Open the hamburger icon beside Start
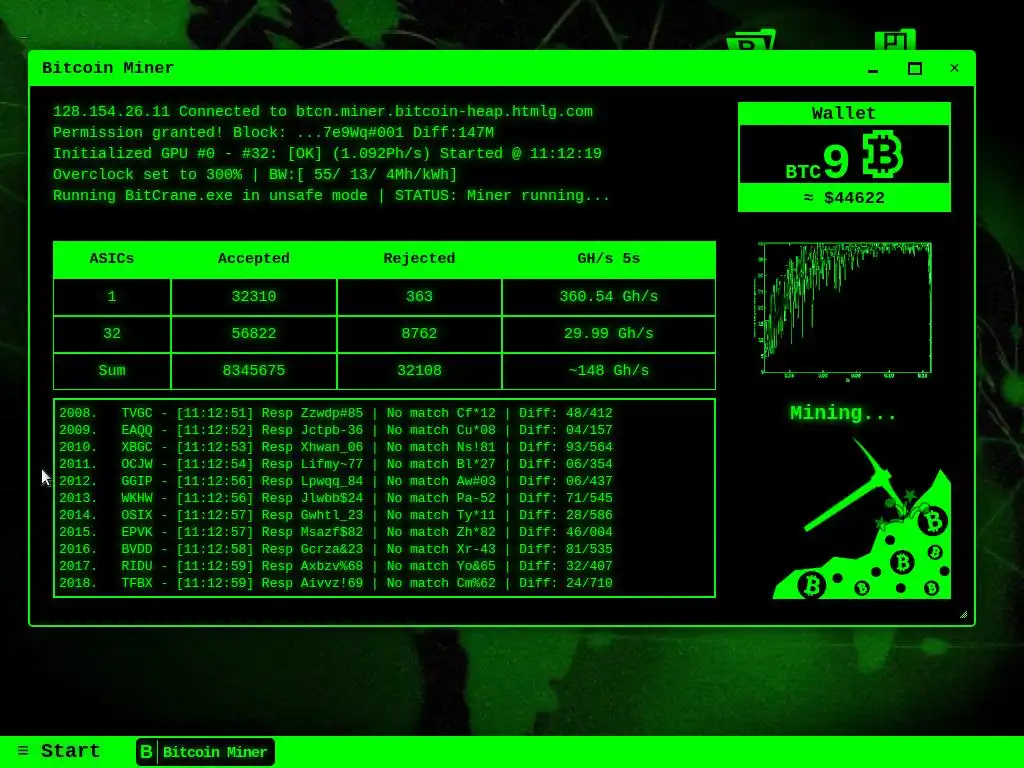 click(x=23, y=751)
